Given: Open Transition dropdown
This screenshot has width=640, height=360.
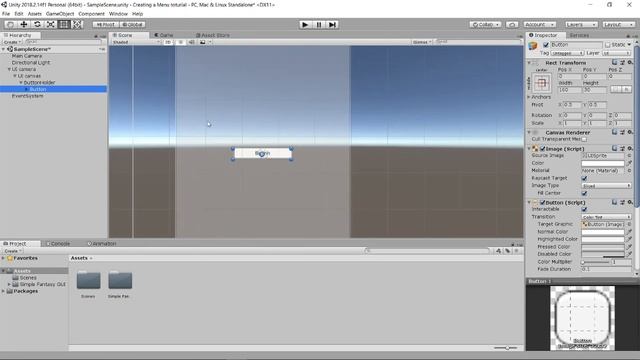Looking at the screenshot, I should 606,217.
